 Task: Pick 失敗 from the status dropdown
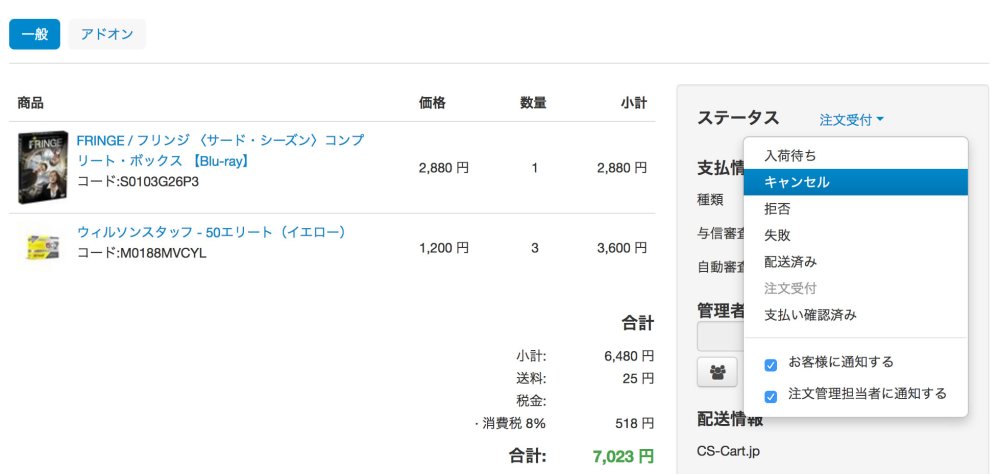777,236
